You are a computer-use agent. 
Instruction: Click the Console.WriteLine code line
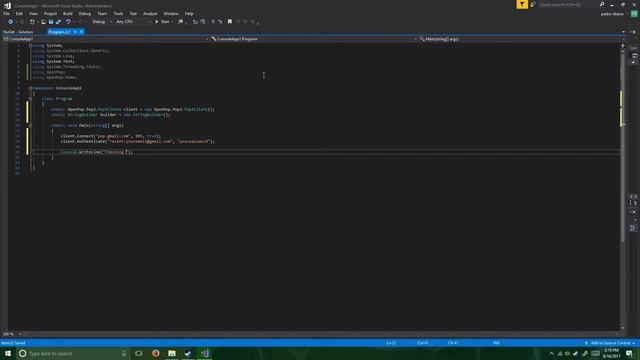point(97,152)
